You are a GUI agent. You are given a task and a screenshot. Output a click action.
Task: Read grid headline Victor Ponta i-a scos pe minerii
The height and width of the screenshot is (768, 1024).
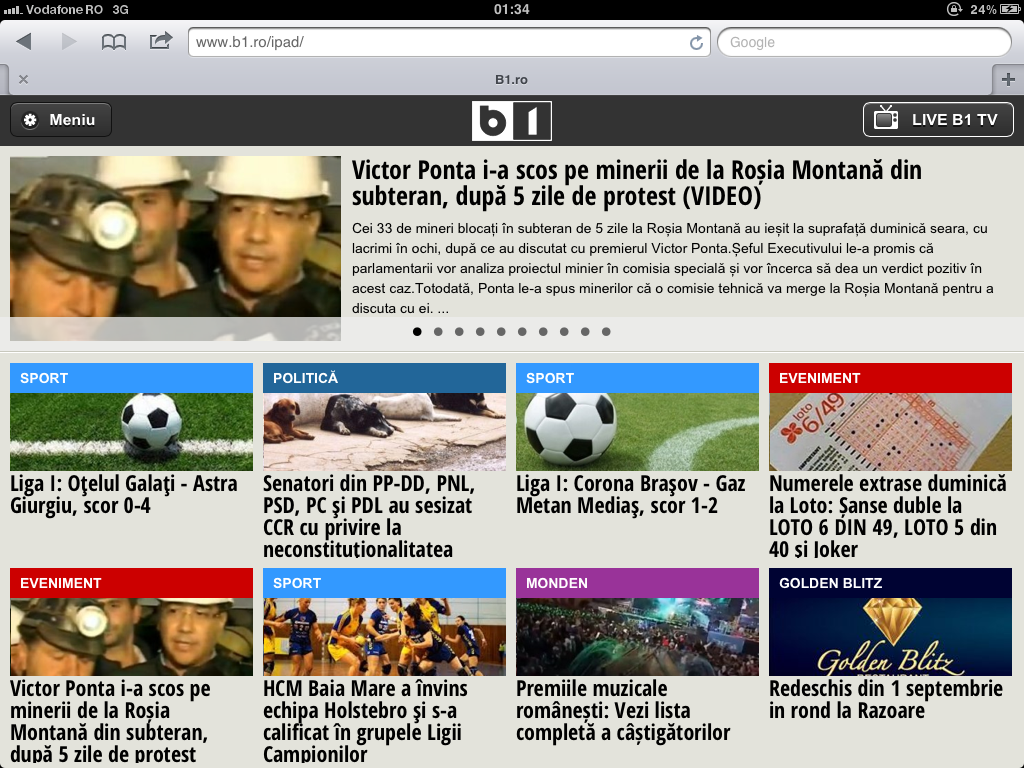[110, 722]
